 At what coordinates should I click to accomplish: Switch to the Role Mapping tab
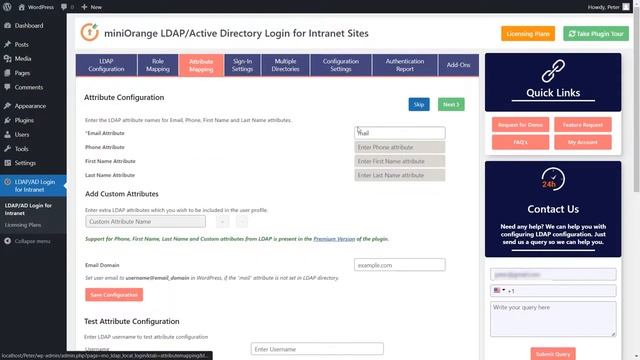(x=158, y=65)
